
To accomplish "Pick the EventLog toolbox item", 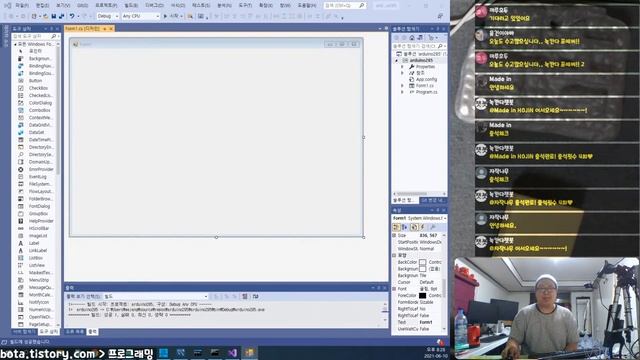I will tap(37, 177).
